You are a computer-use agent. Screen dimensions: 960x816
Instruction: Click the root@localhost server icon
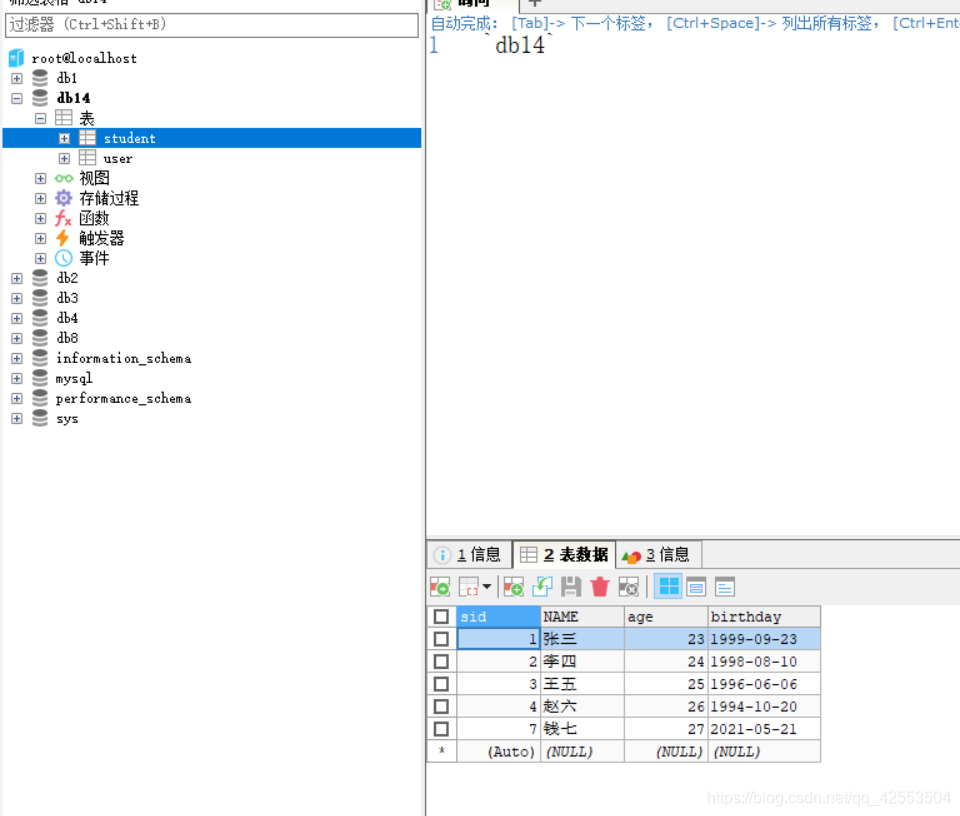(17, 58)
